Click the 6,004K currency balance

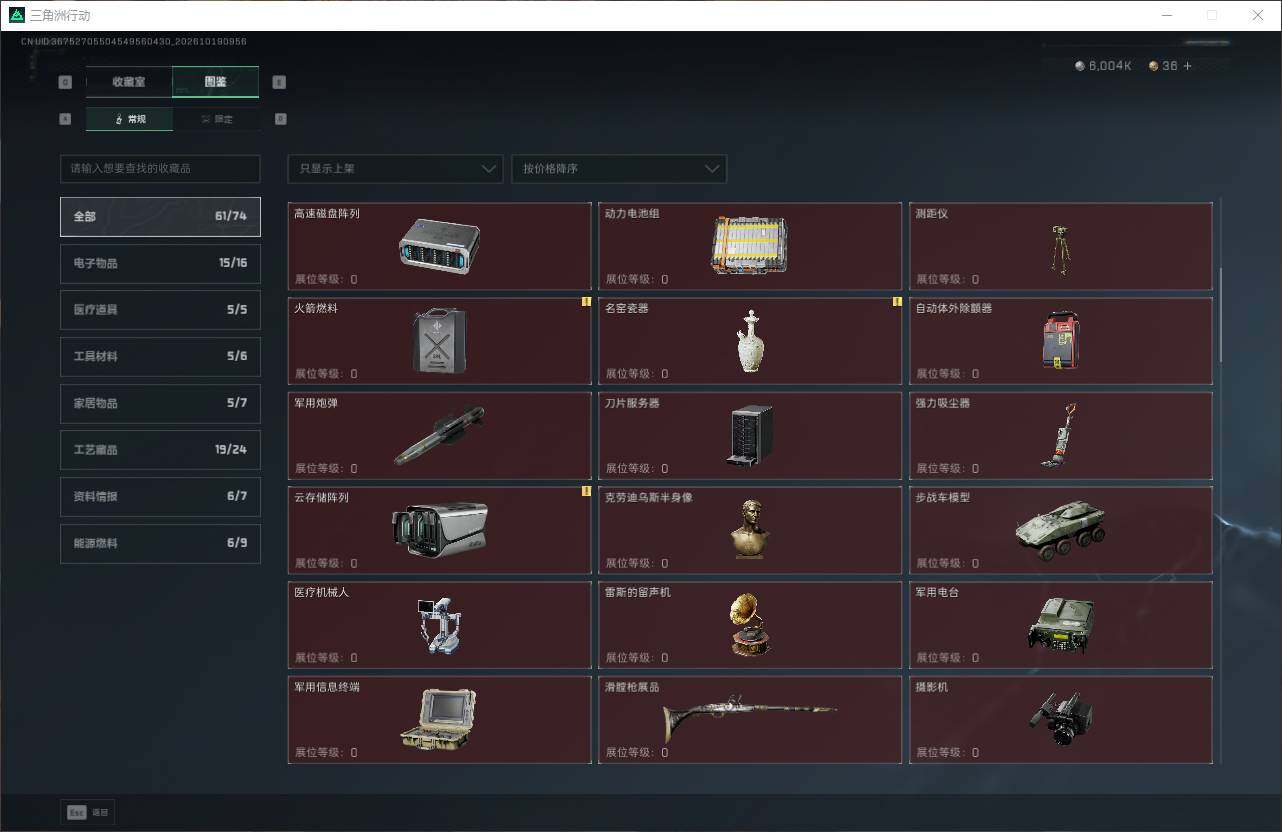click(x=1104, y=66)
